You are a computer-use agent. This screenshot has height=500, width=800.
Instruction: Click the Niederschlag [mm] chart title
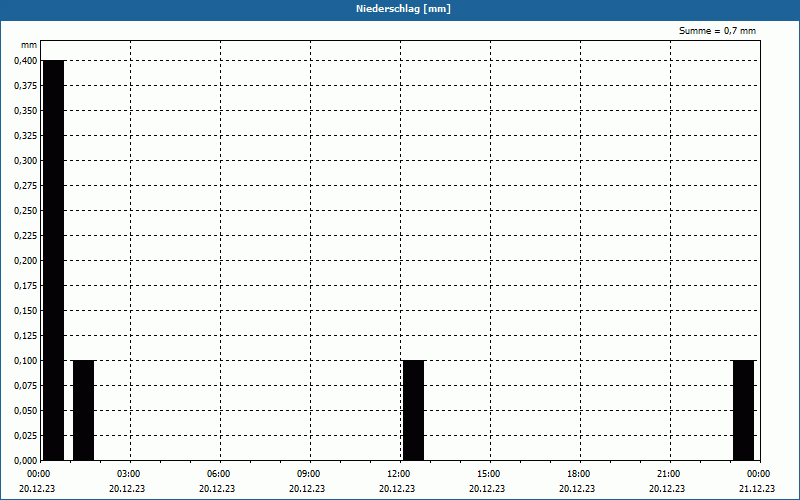click(x=403, y=9)
